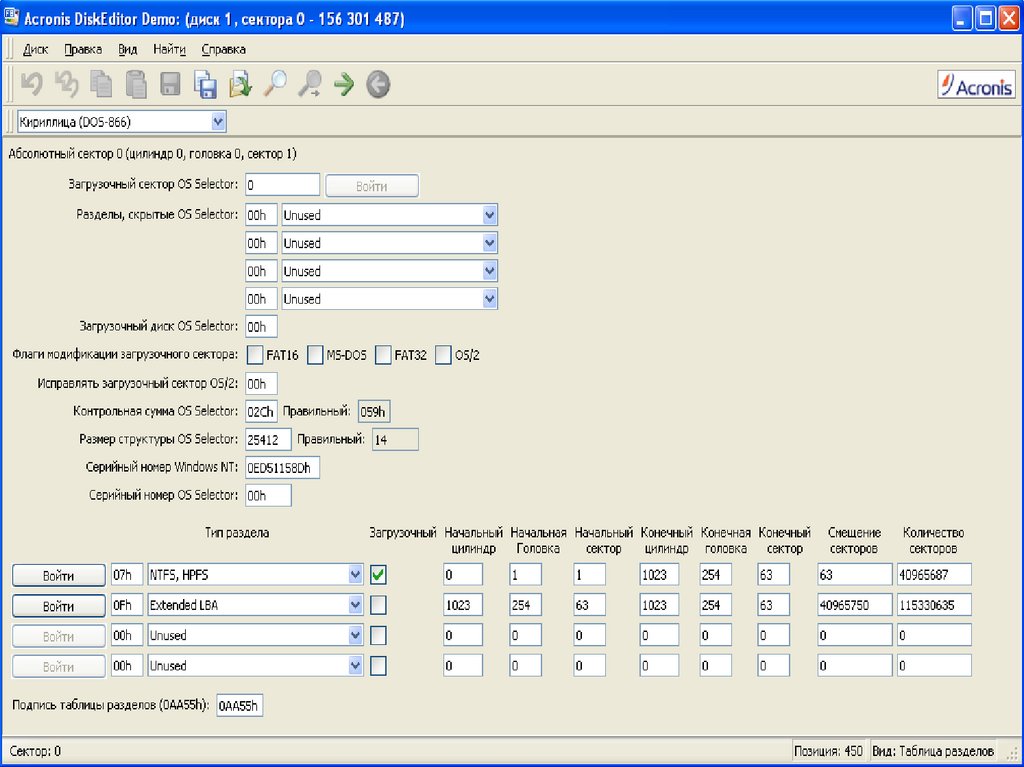The height and width of the screenshot is (767, 1024).
Task: Click the read from file icon with green arrow
Action: 240,85
